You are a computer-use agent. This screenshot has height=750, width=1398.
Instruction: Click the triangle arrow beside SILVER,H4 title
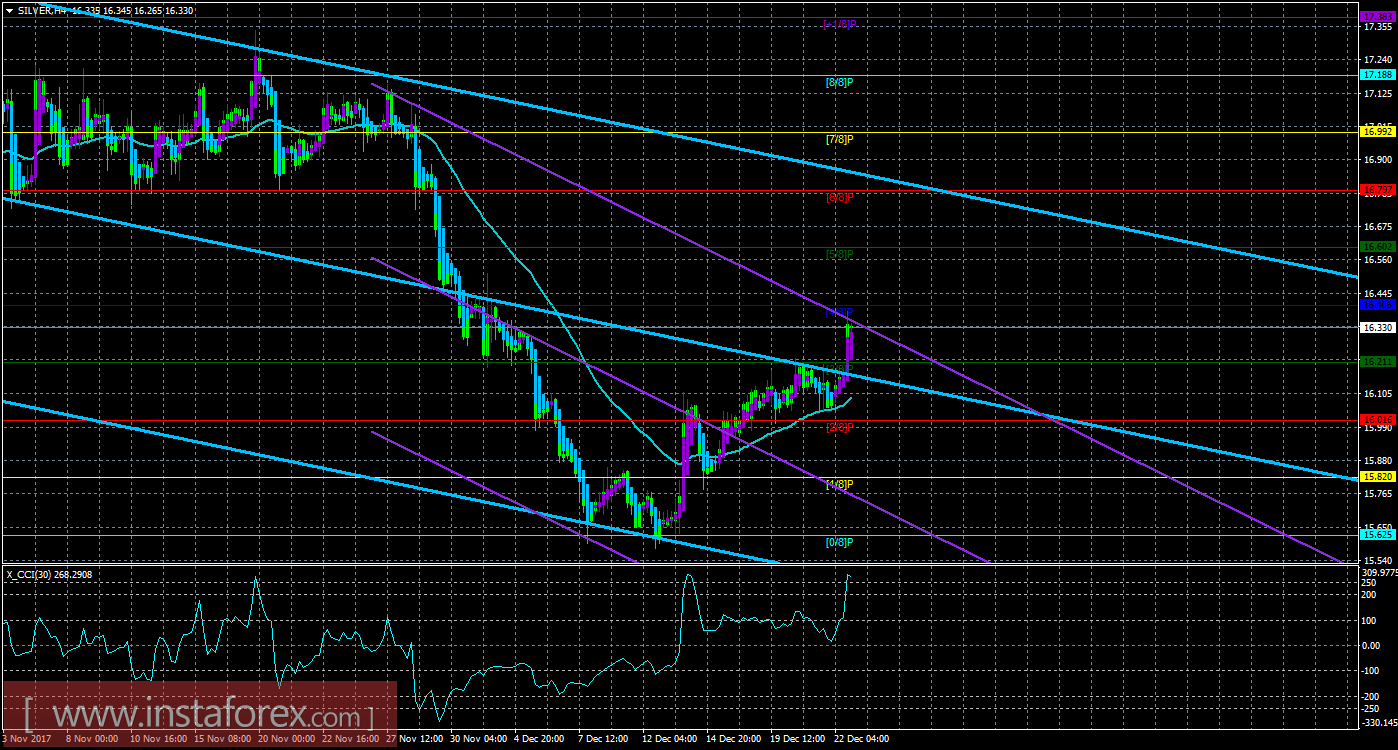click(x=9, y=9)
